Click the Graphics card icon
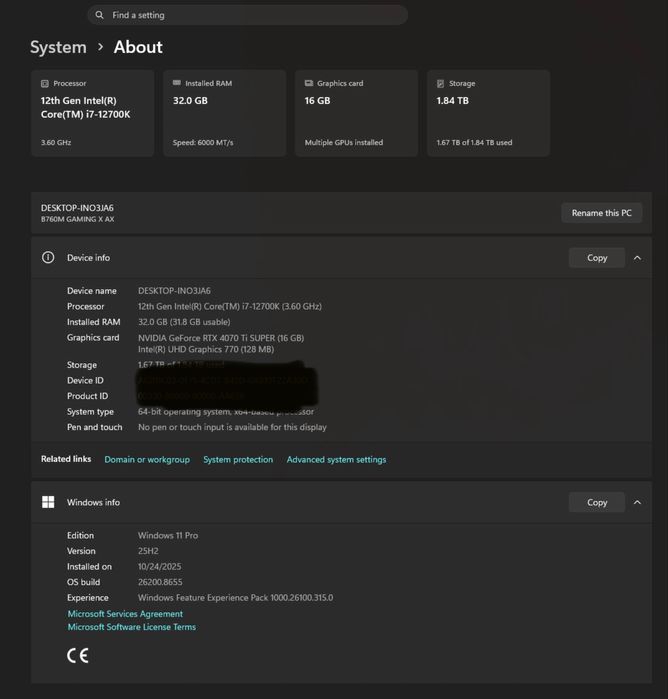Viewport: 668px width, 699px height. pos(309,83)
